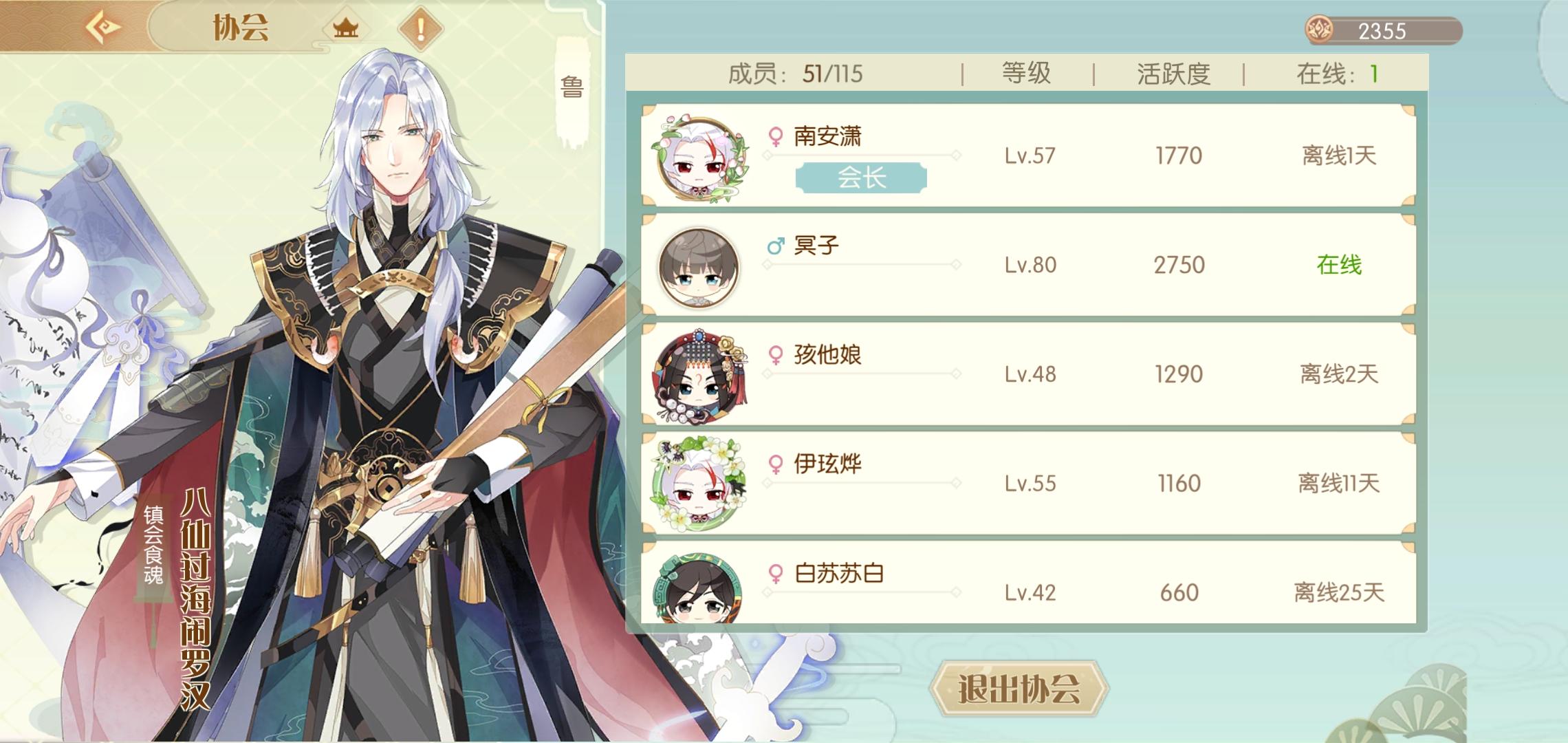Select the 冥子 member row
The height and width of the screenshot is (743, 1568).
(1028, 266)
